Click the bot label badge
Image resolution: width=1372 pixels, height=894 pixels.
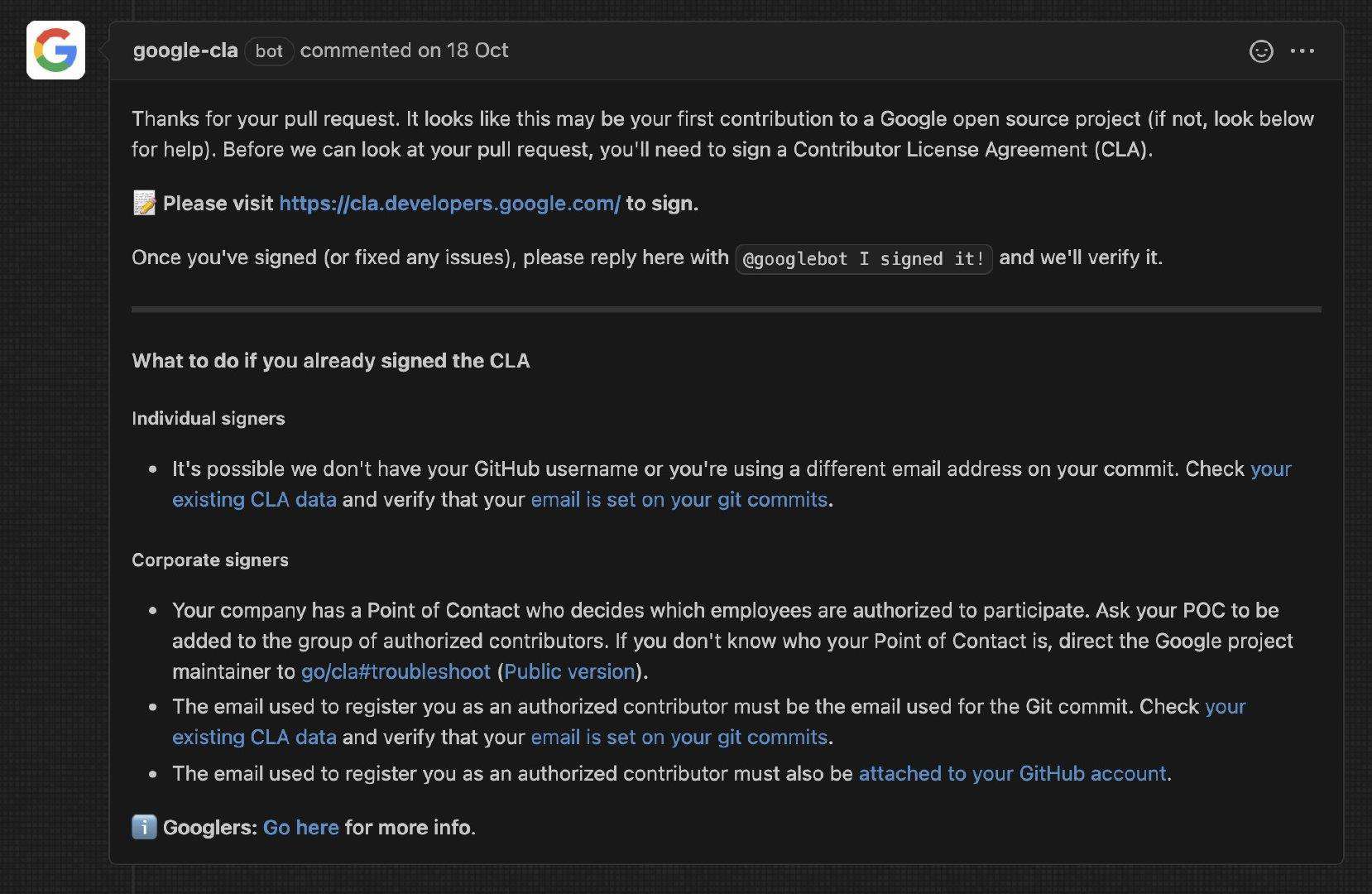[x=269, y=51]
